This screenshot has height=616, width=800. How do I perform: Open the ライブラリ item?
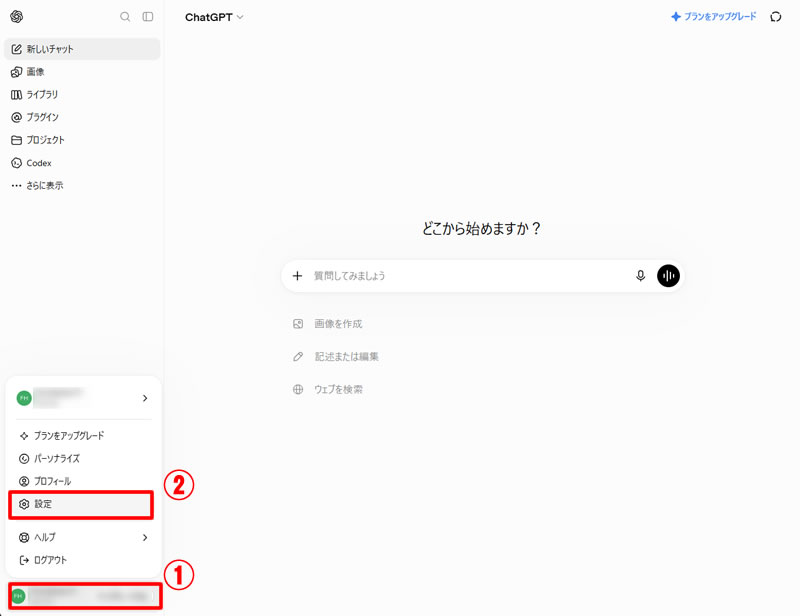pos(82,94)
